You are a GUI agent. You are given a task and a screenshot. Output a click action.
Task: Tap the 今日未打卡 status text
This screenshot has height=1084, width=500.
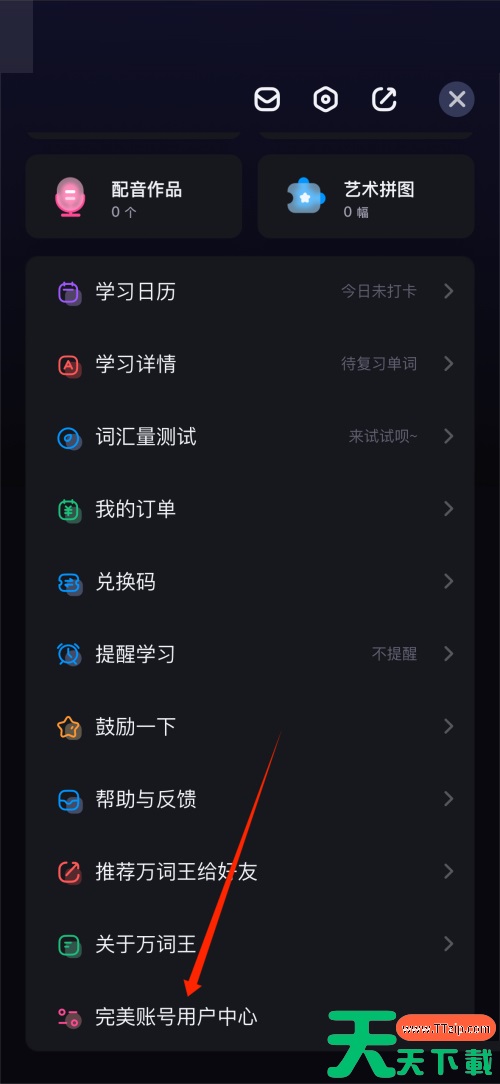coord(379,292)
